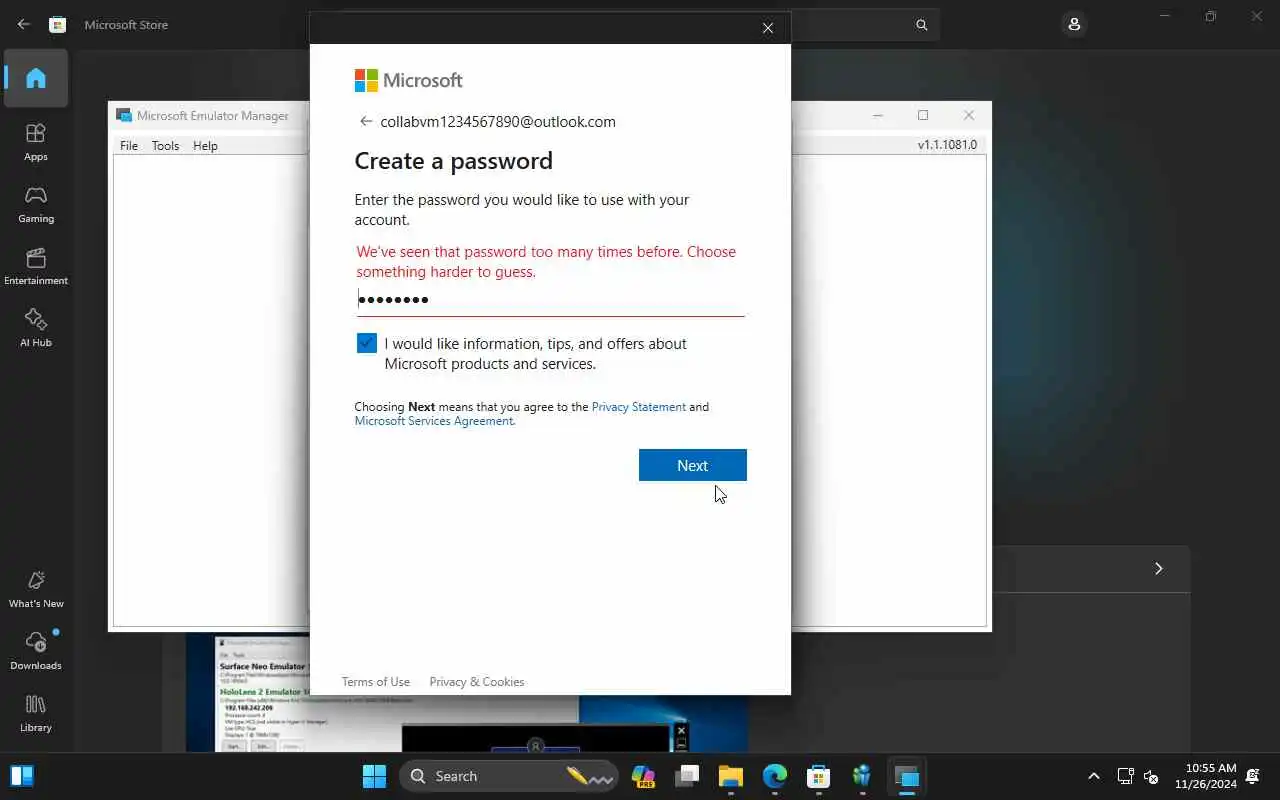Uncheck the information, tips, and offers checkbox
The width and height of the screenshot is (1280, 800).
367,343
